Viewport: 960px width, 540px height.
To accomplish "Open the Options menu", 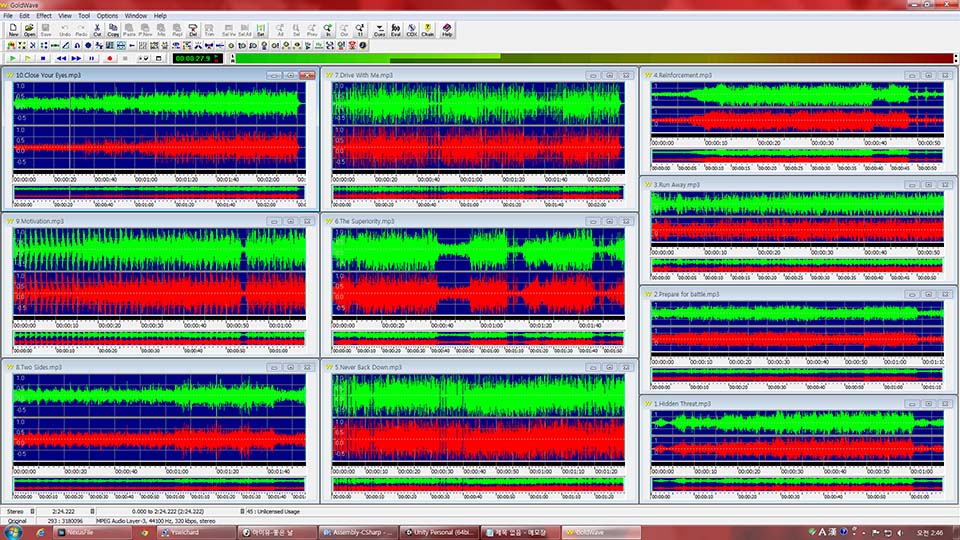I will (x=107, y=16).
